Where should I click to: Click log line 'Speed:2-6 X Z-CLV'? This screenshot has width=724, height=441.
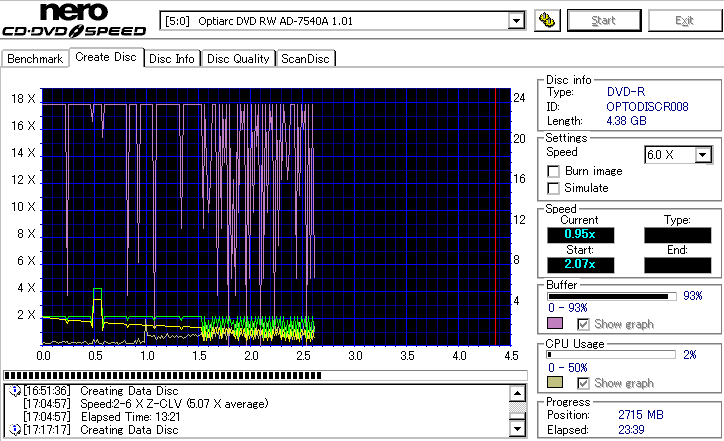point(174,404)
